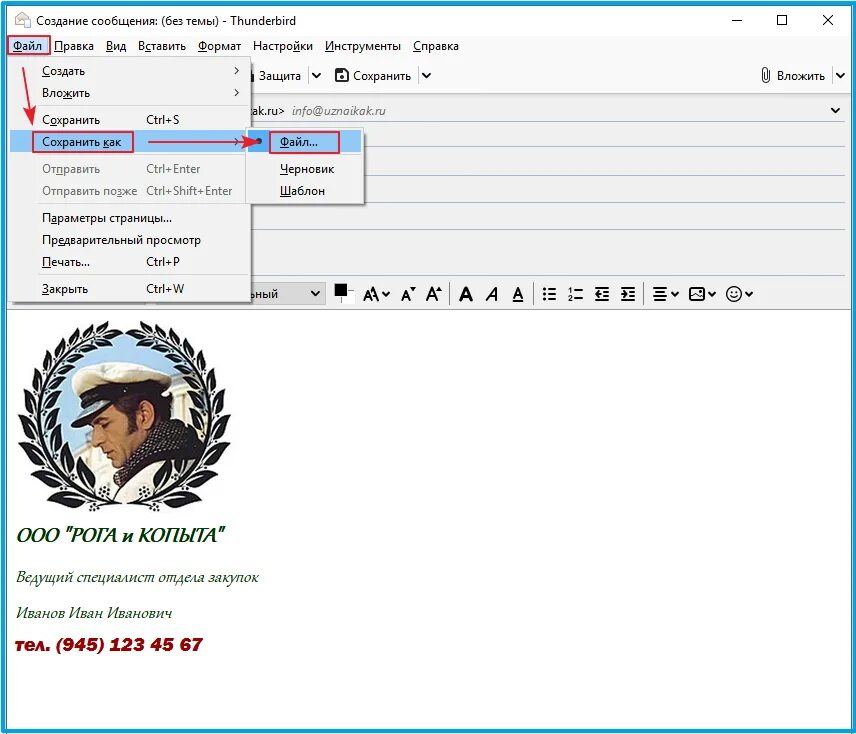Expand the text alignment dropdown
This screenshot has height=734, width=856.
coord(675,293)
